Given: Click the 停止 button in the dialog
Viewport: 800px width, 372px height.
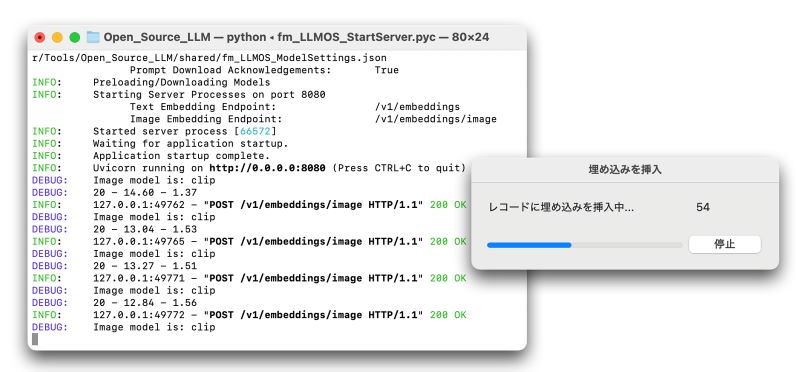Looking at the screenshot, I should [724, 244].
